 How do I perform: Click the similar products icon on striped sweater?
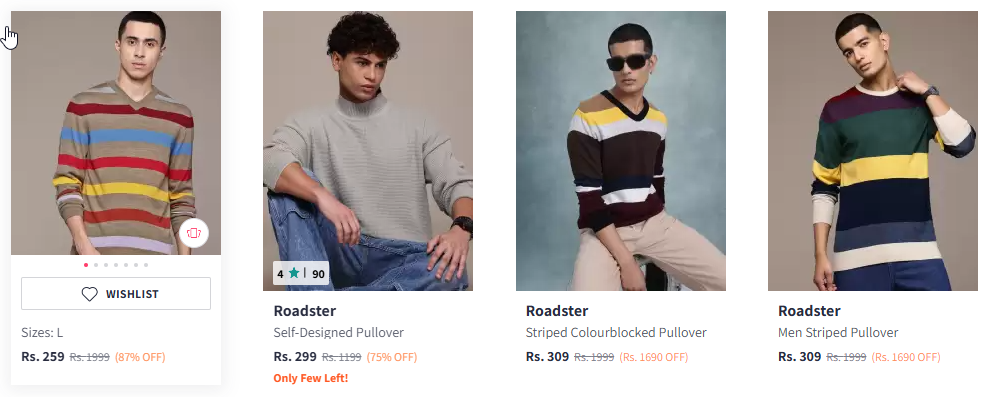tap(193, 233)
